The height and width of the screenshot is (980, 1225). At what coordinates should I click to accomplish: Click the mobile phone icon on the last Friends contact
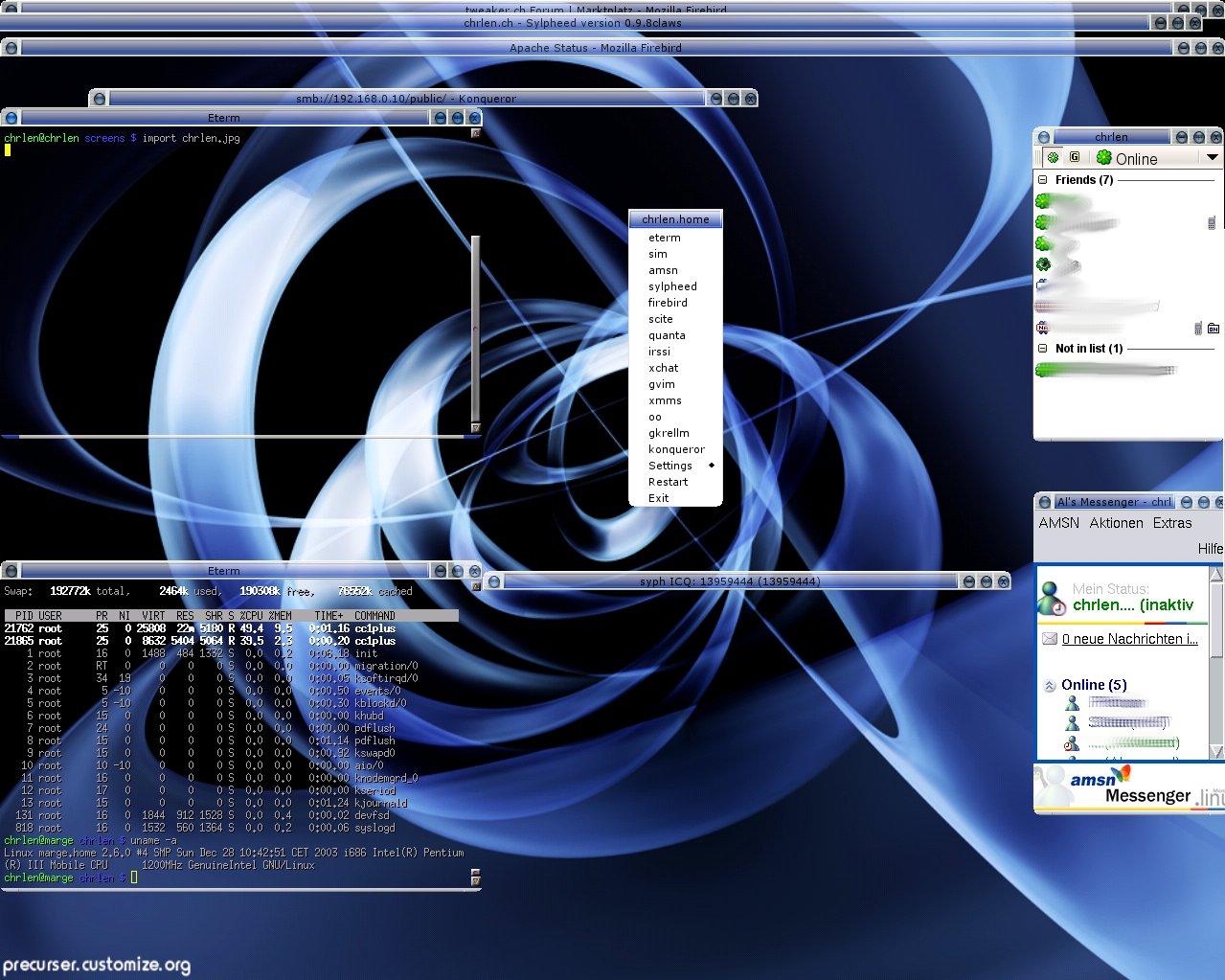pos(1198,329)
